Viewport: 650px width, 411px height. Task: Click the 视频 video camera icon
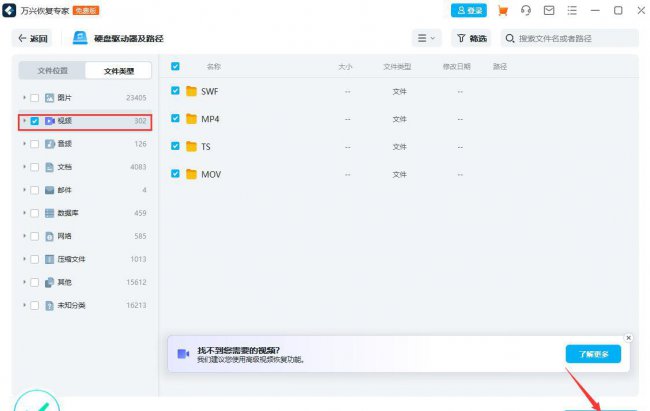point(50,121)
